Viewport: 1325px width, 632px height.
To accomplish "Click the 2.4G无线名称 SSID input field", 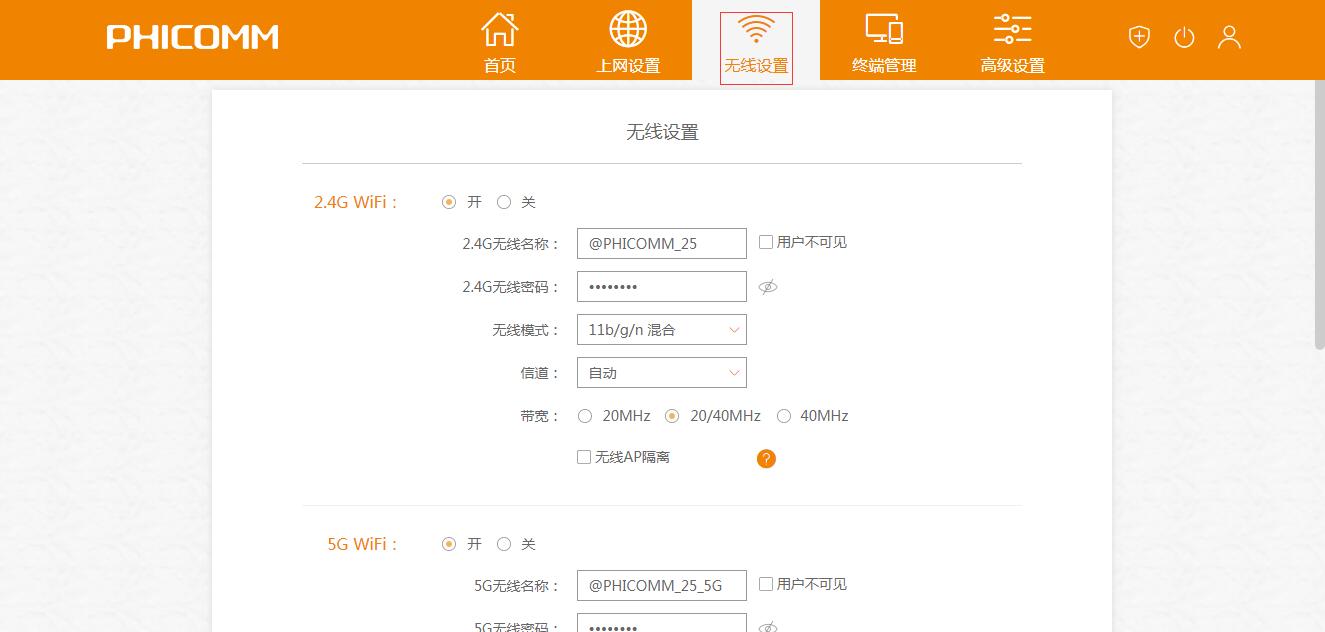I will click(x=661, y=242).
